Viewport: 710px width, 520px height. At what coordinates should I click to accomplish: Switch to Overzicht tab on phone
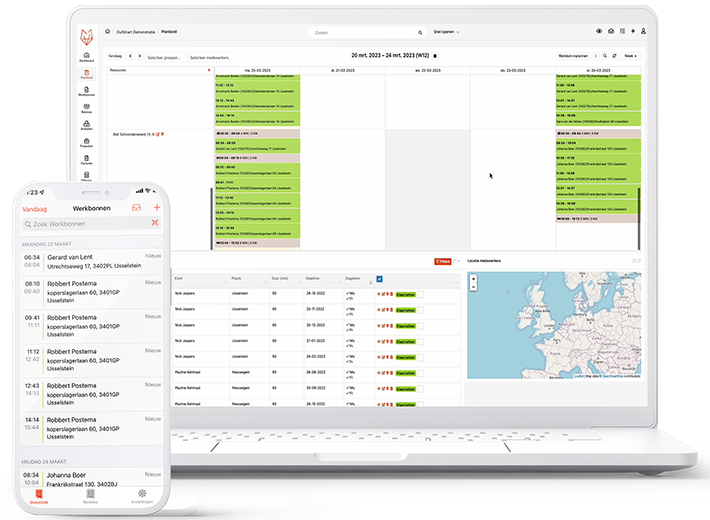pos(40,495)
